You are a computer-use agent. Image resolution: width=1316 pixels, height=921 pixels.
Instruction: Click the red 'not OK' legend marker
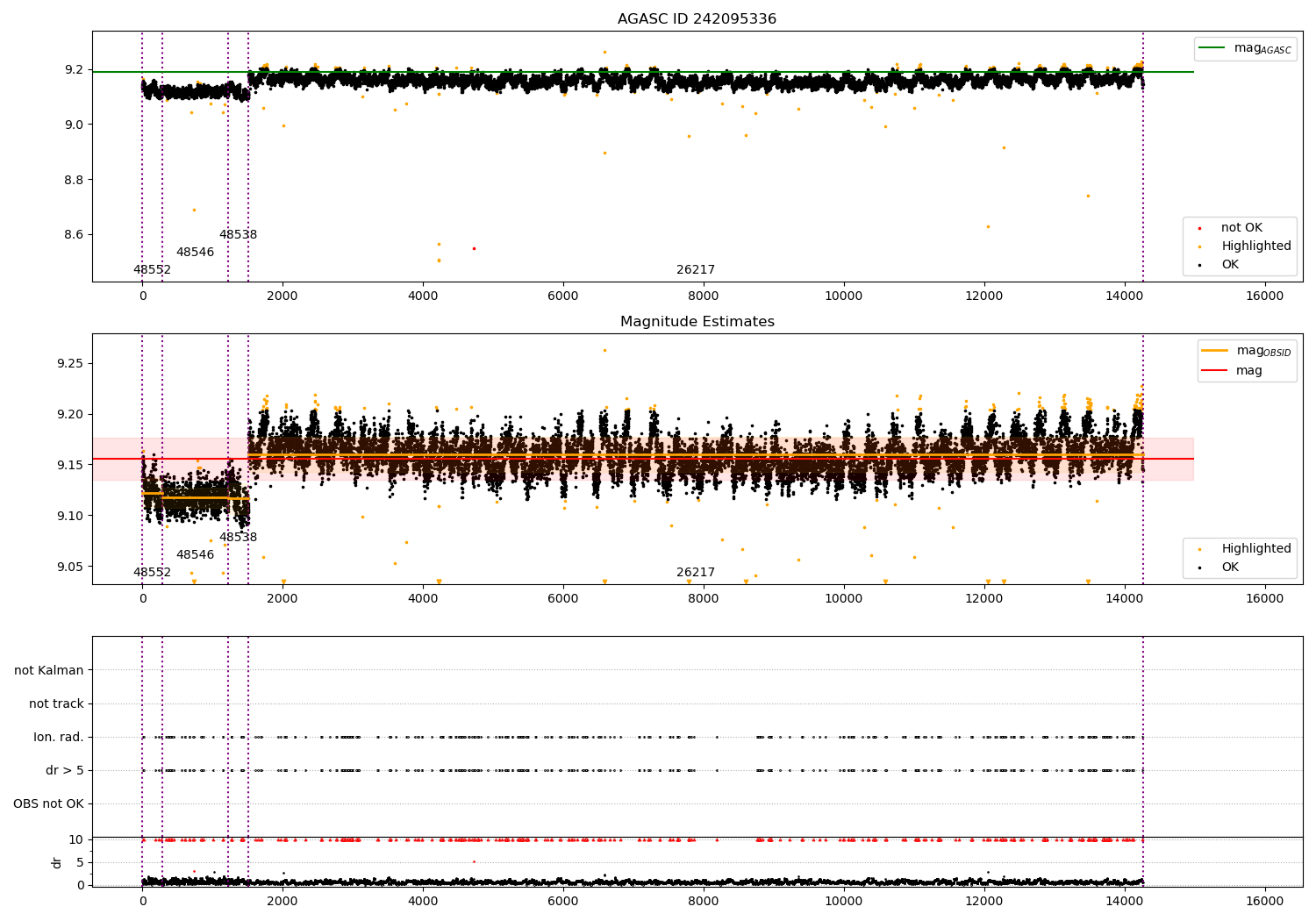click(x=1199, y=228)
